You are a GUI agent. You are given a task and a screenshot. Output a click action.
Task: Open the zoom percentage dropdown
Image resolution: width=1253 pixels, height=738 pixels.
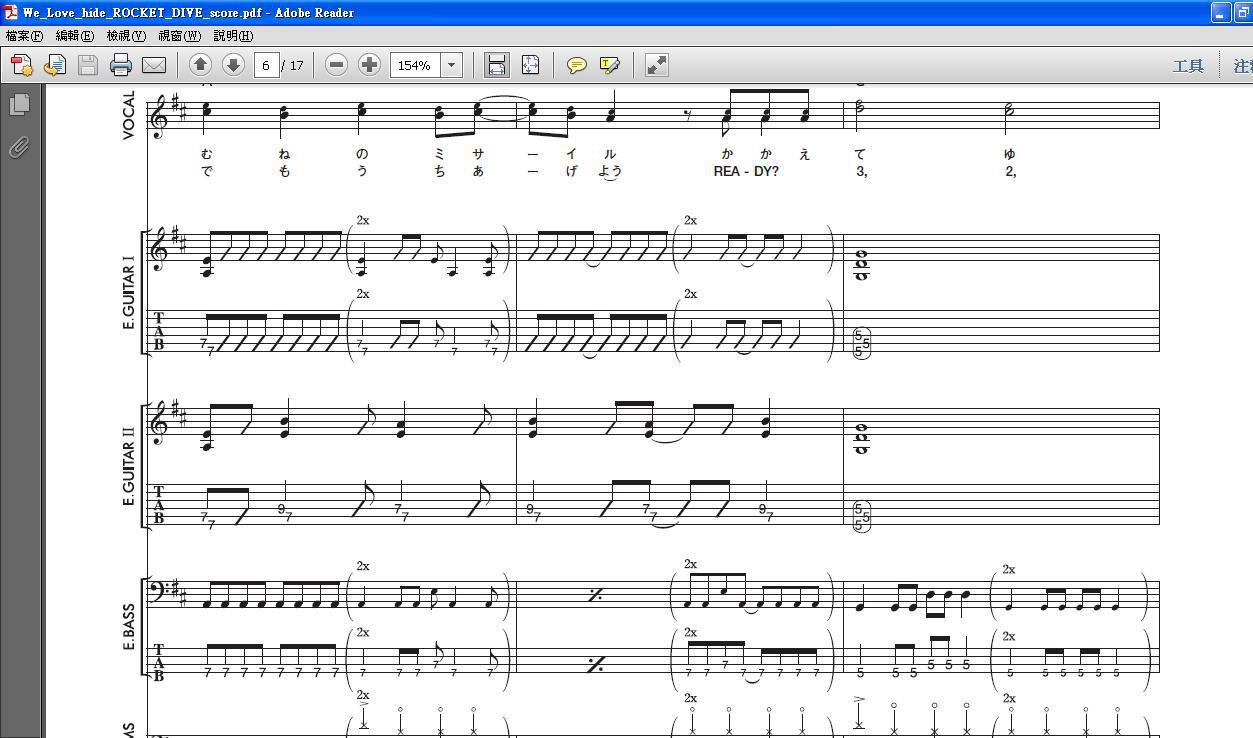tap(451, 65)
